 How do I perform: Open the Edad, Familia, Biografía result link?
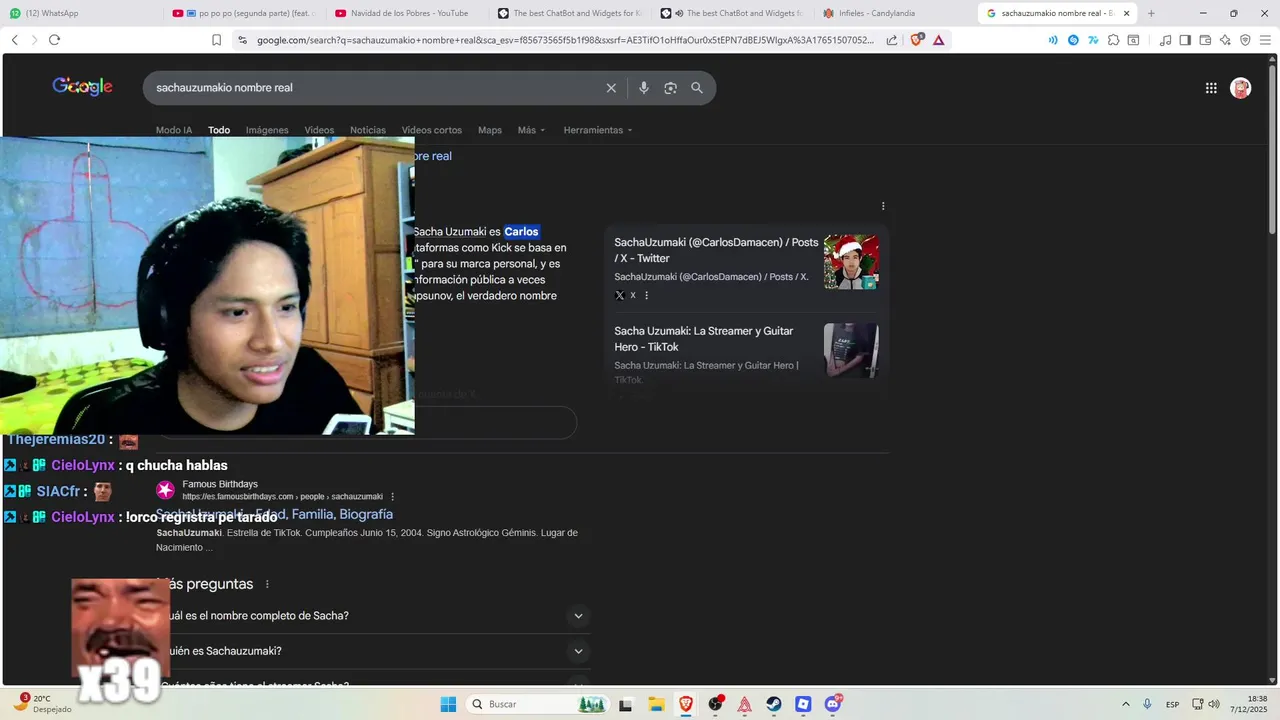point(274,514)
